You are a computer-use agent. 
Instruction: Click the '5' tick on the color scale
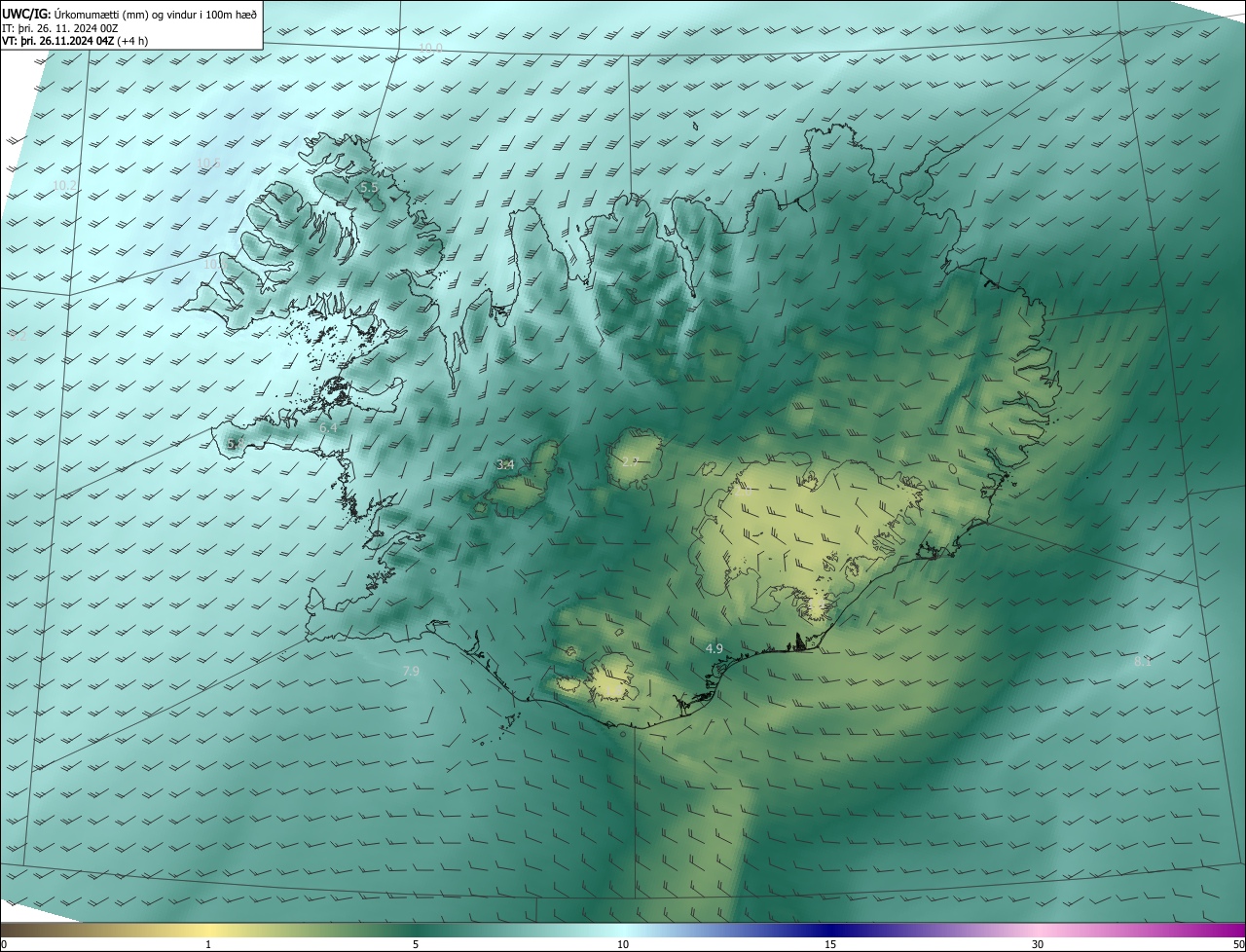[416, 944]
